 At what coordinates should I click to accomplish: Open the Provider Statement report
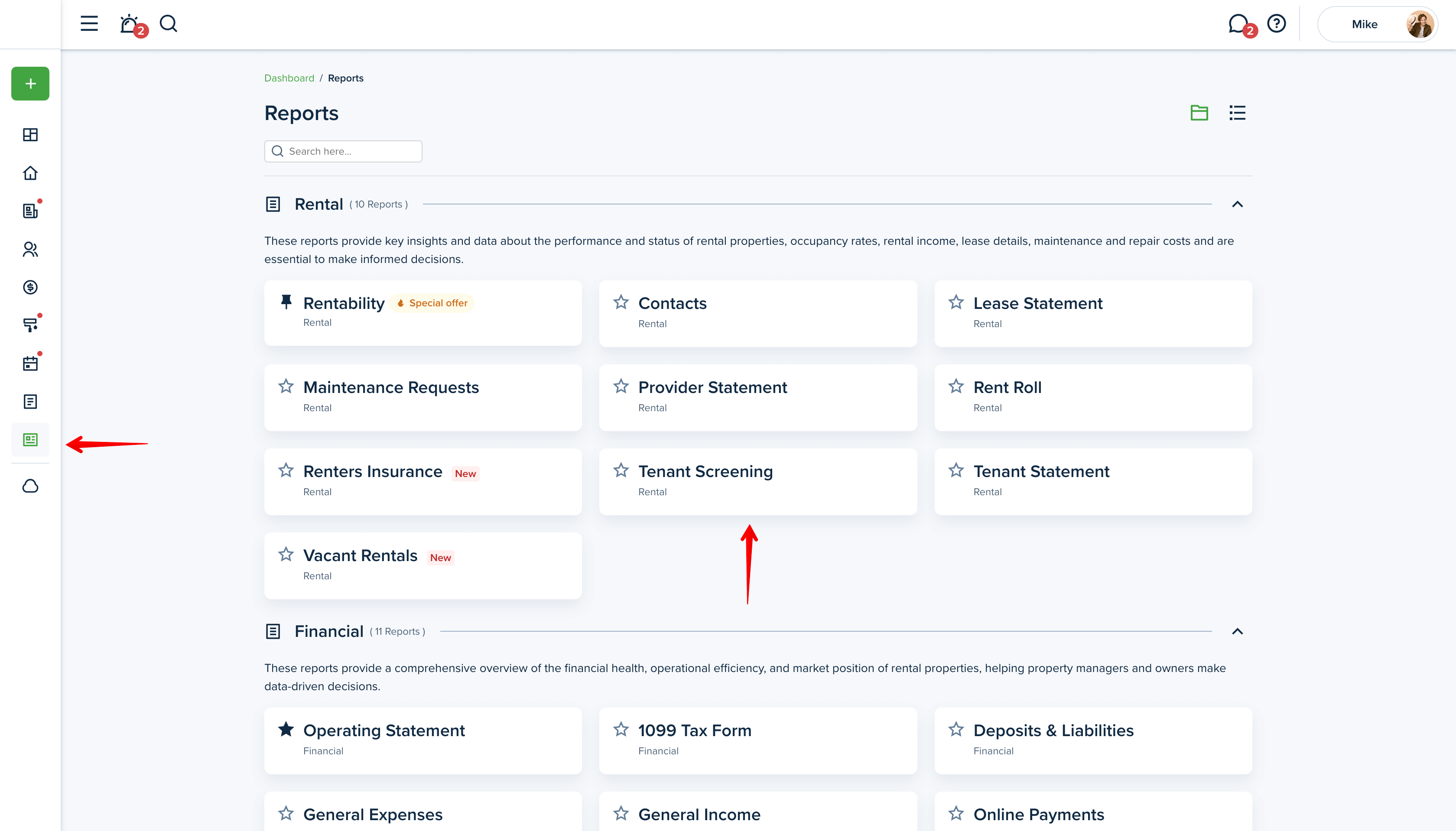(758, 398)
